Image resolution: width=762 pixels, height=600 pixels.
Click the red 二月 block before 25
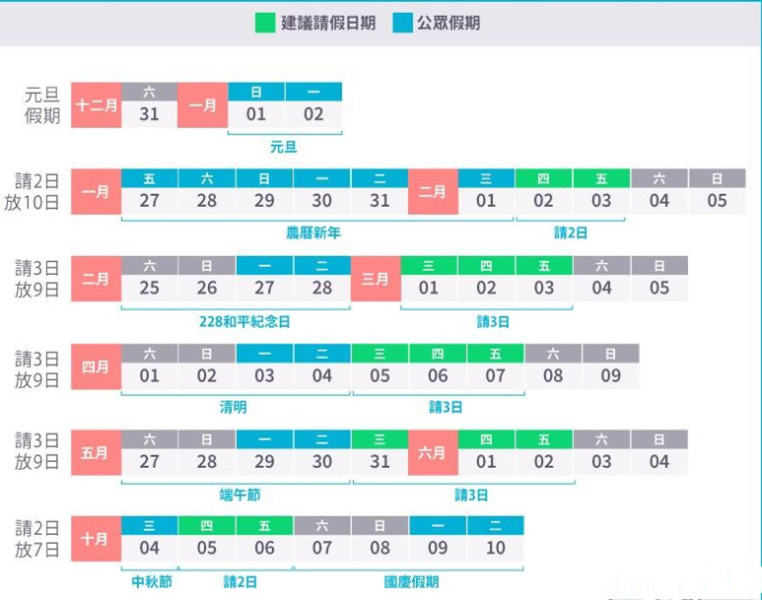(95, 279)
